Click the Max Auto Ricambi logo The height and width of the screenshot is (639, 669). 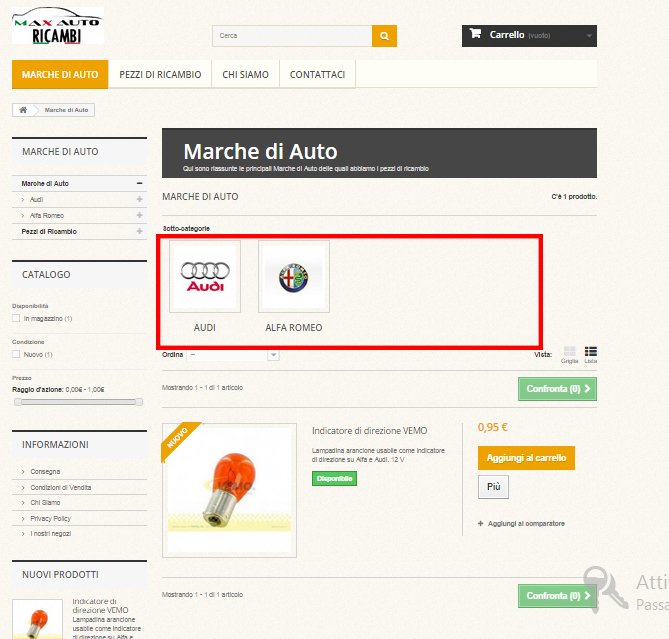[x=58, y=26]
